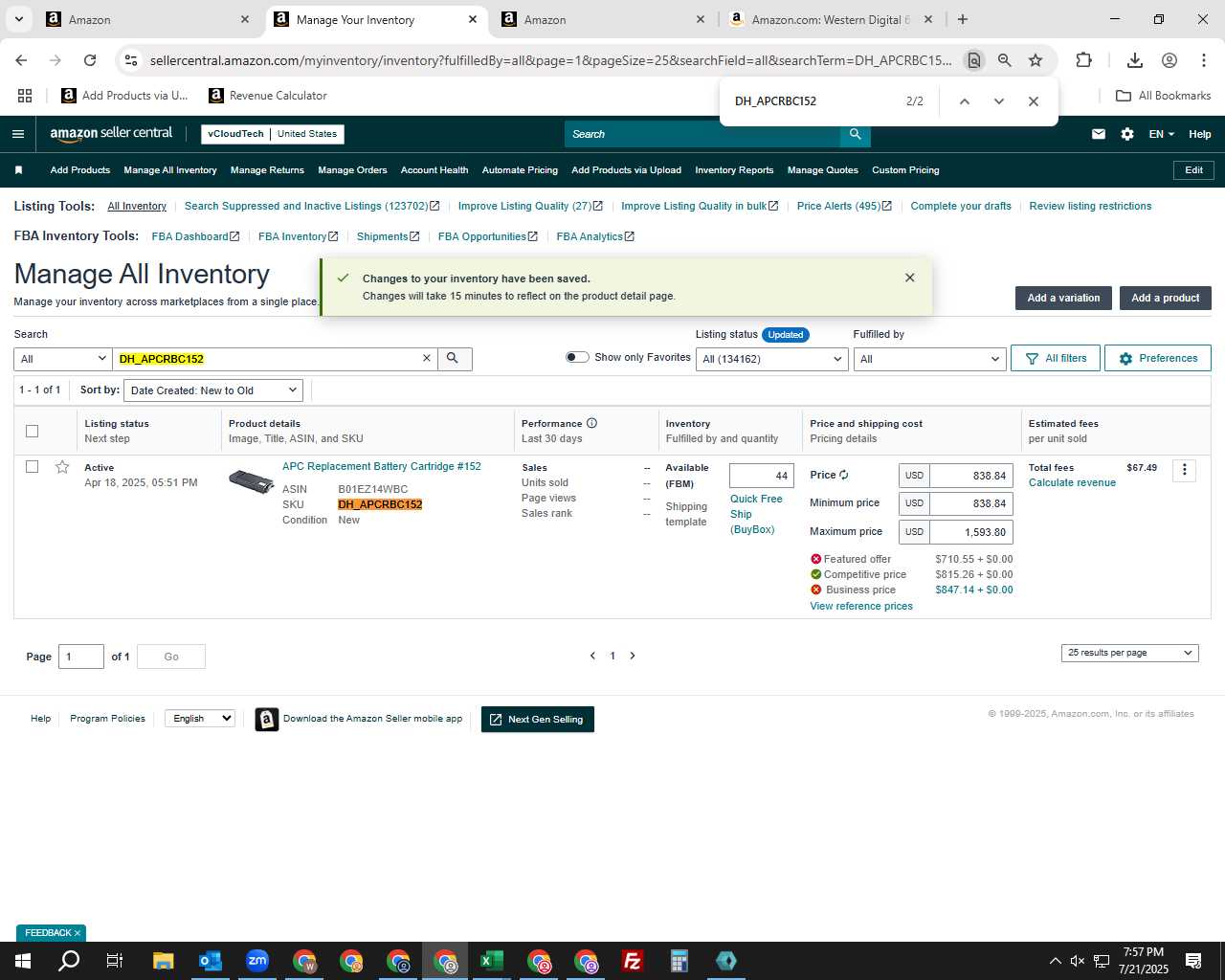Open the EN language dropdown in header

pyautogui.click(x=1162, y=134)
